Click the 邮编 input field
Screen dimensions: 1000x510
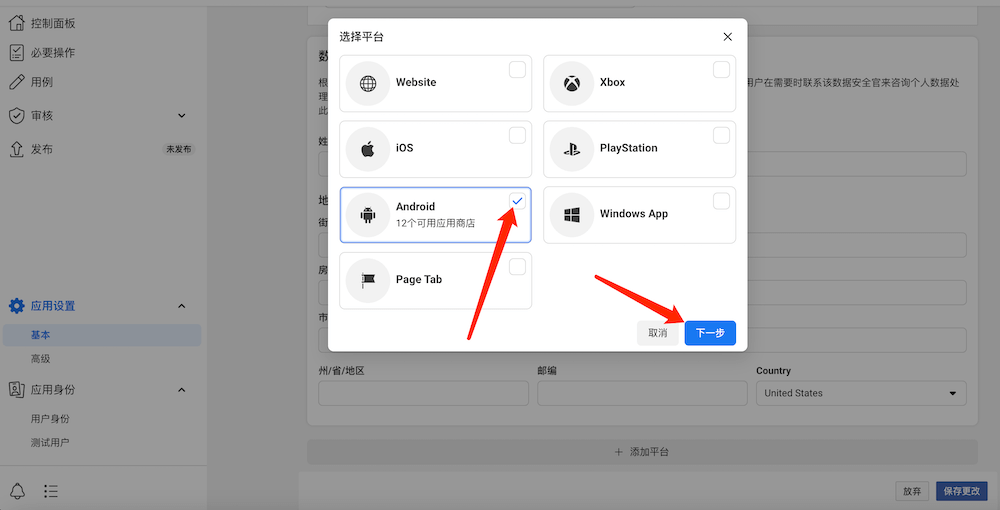click(x=642, y=393)
